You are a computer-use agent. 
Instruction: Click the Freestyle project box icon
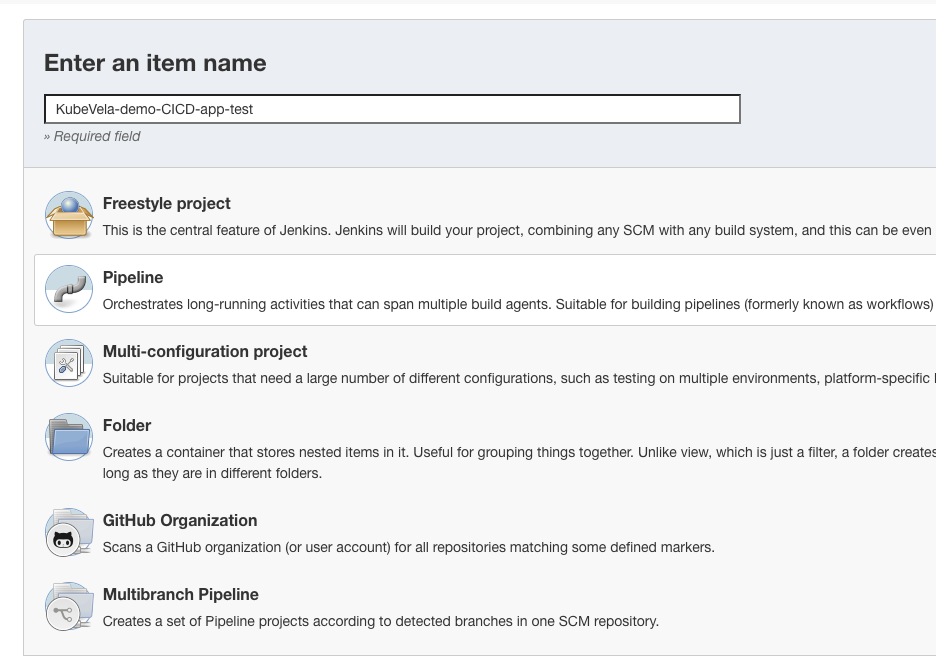pyautogui.click(x=69, y=215)
